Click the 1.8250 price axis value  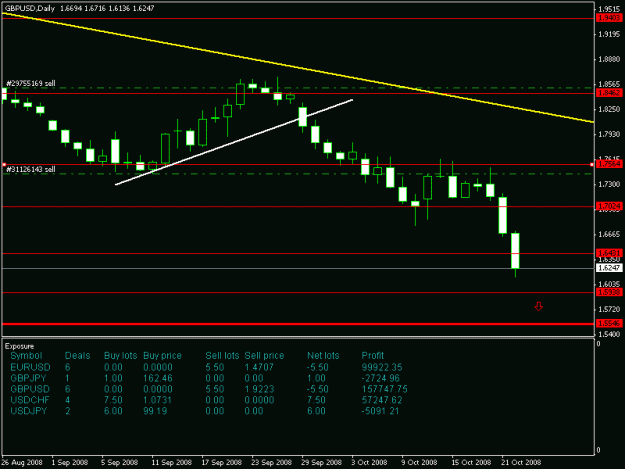(x=609, y=109)
